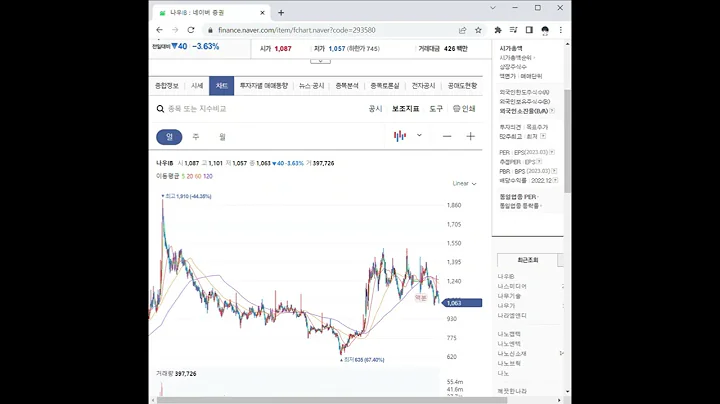Open the media controls icon in toolbar
Viewport: 720px width, 404px height.
point(513,30)
